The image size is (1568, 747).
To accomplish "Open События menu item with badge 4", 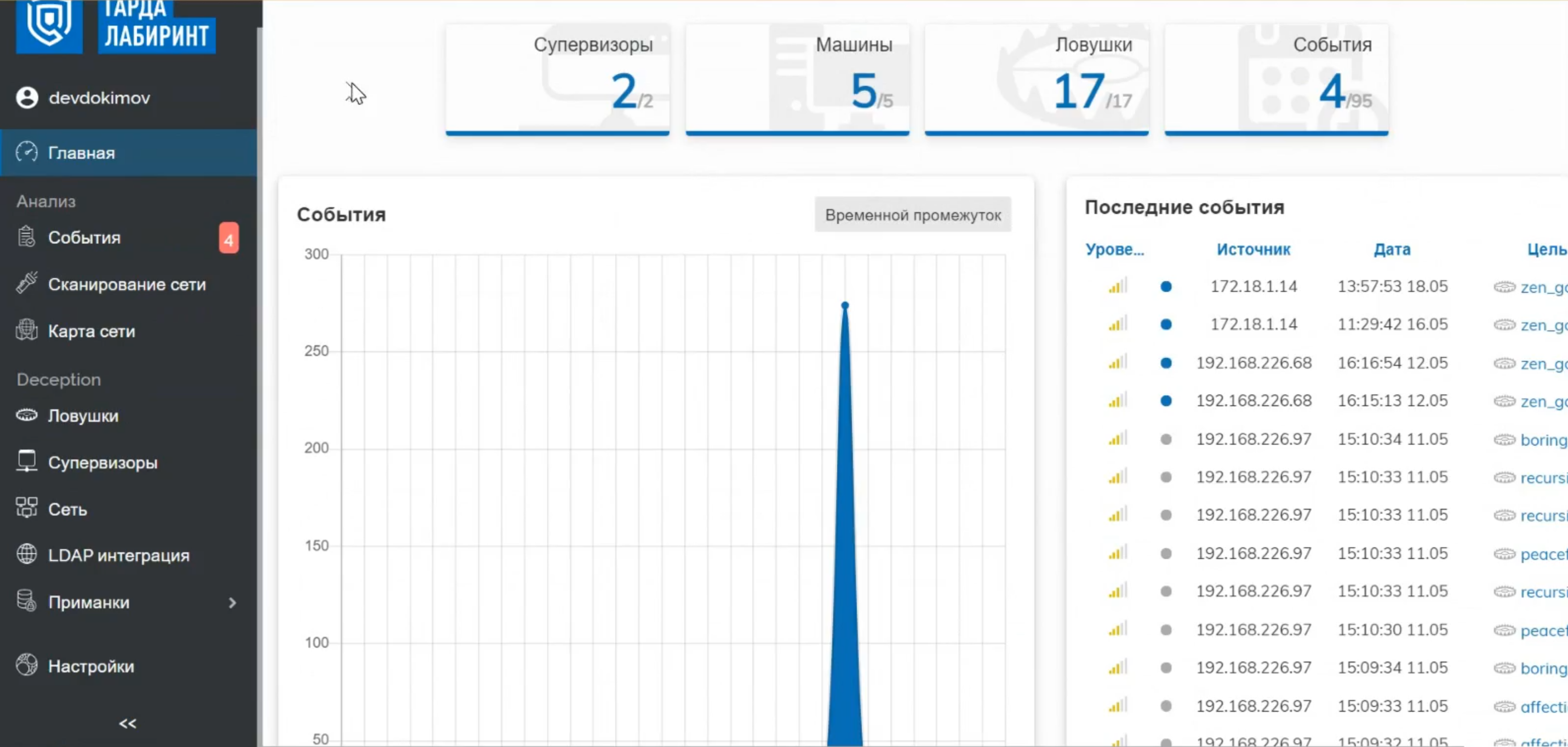I will [84, 238].
